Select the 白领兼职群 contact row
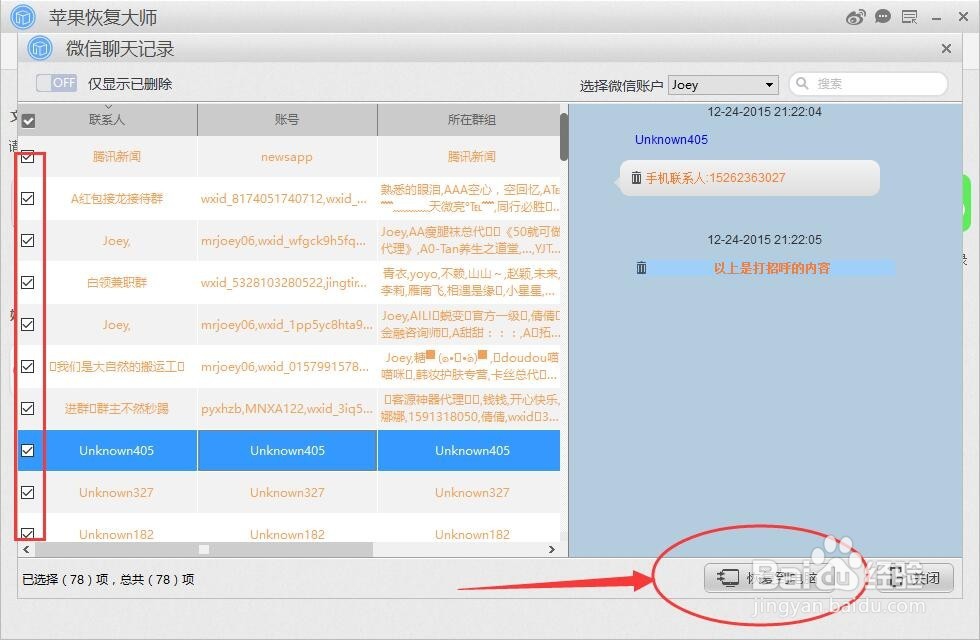This screenshot has height=640, width=980. 116,282
